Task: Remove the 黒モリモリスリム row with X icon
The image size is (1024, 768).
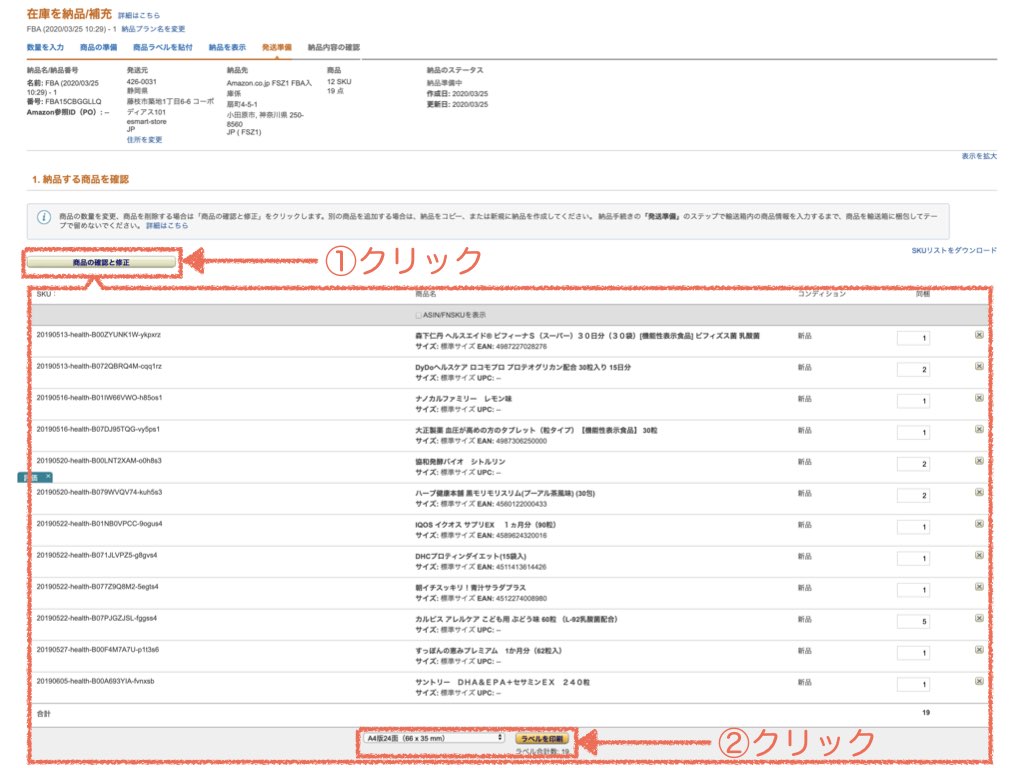Action: click(x=979, y=492)
